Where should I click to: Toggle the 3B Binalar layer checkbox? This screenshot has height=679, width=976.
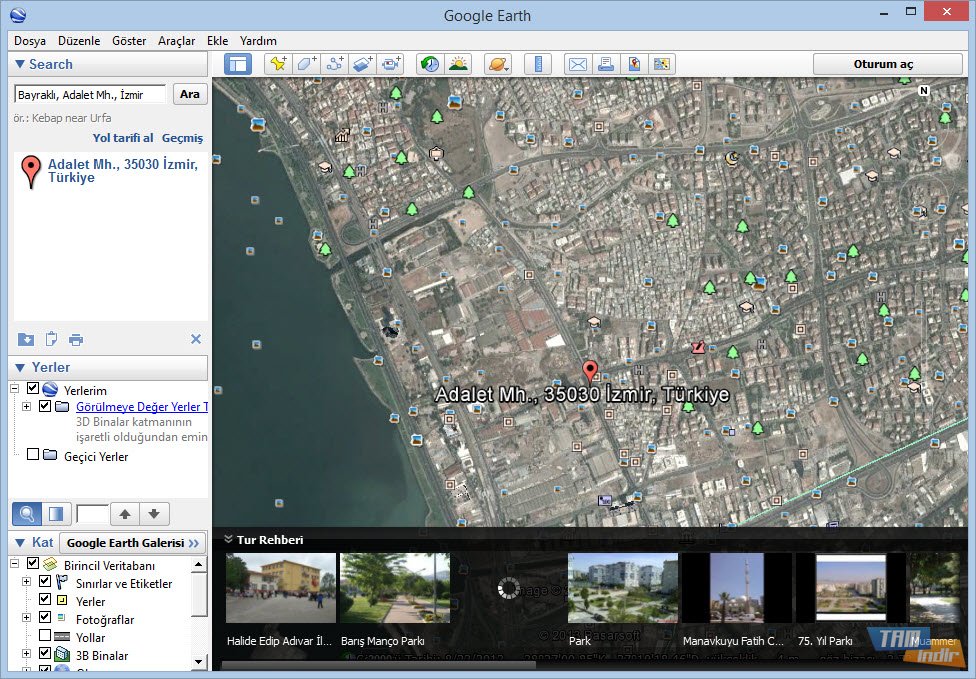(x=45, y=653)
